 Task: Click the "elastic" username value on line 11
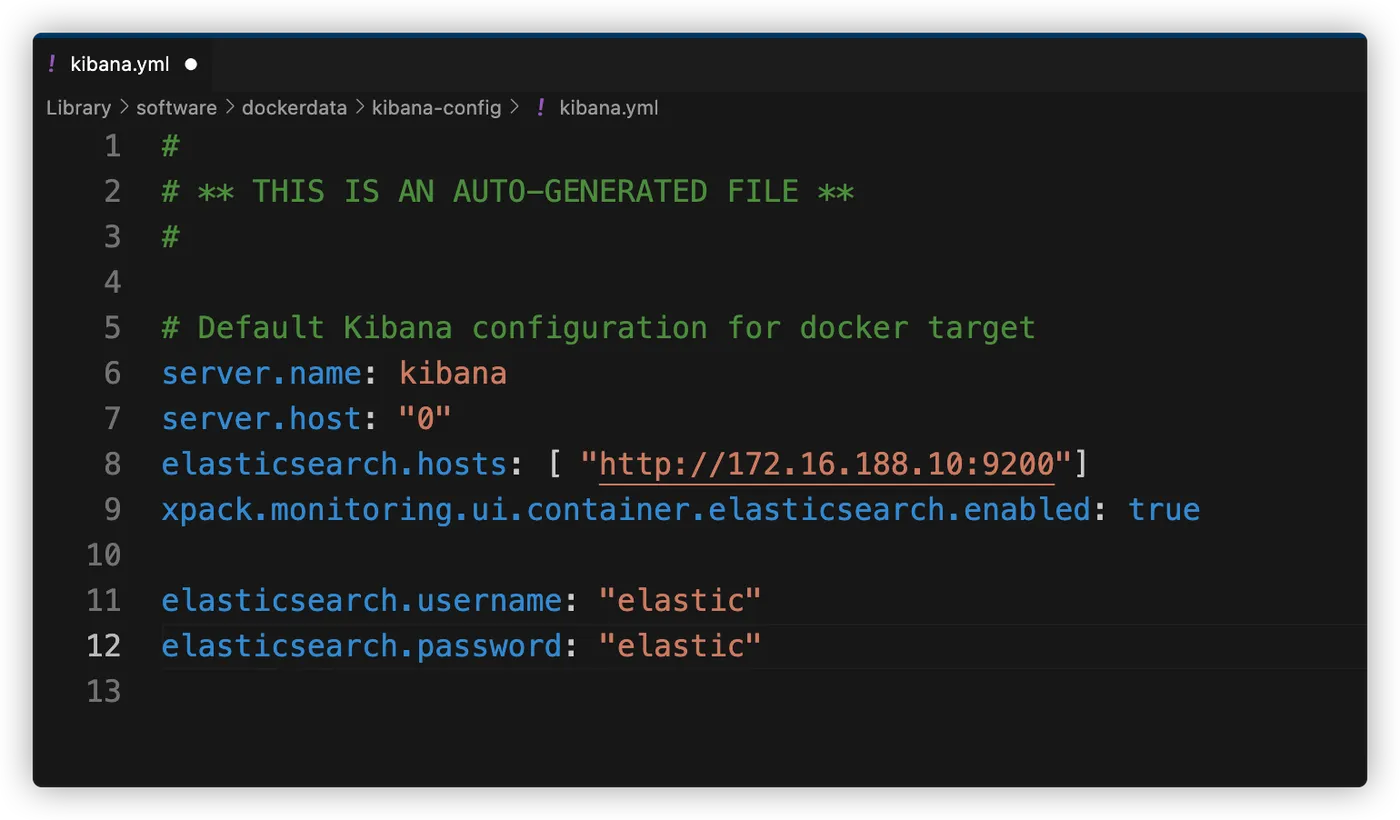[680, 600]
